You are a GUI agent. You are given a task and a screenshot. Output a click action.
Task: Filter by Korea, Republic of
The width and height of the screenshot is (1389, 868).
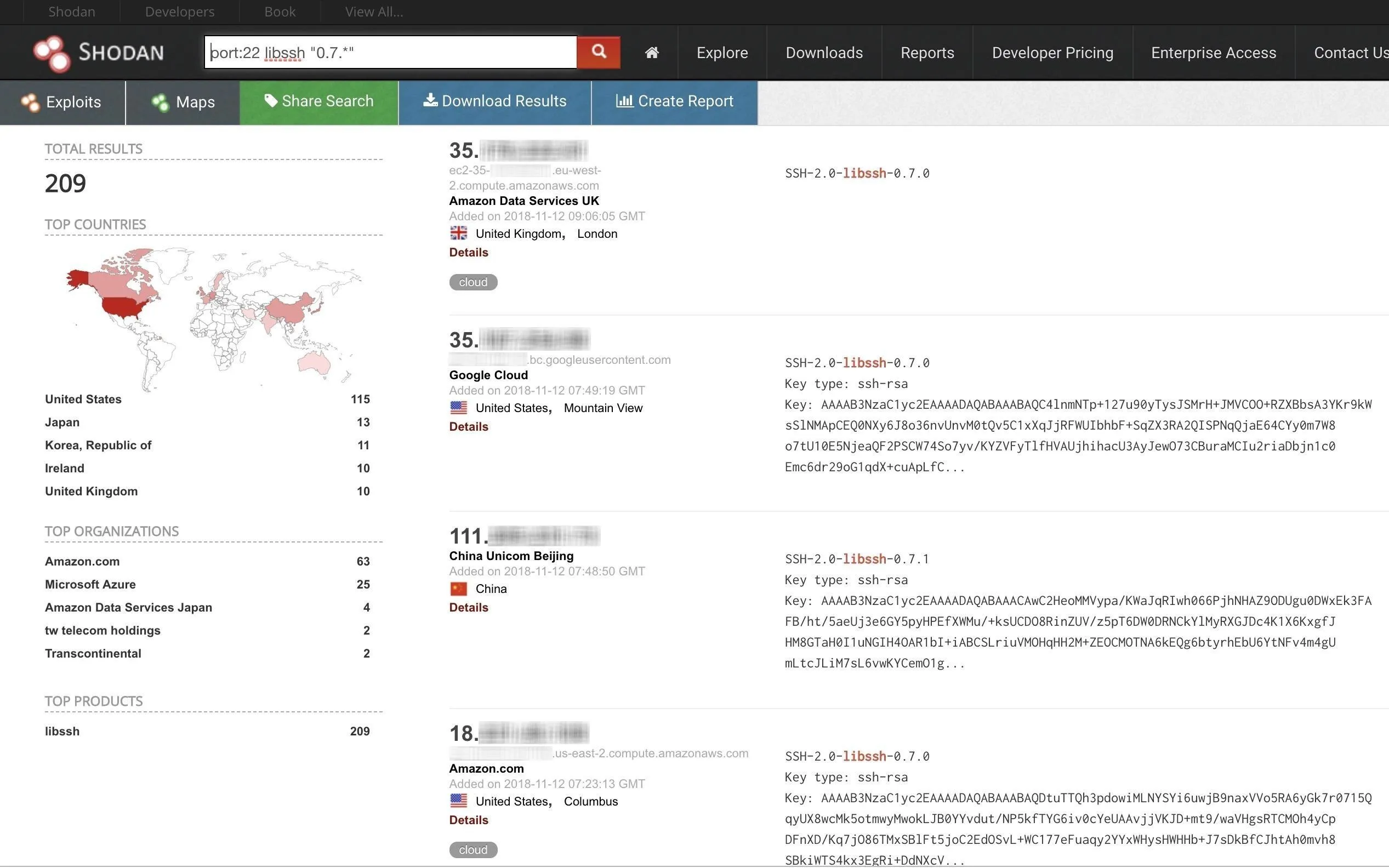pyautogui.click(x=98, y=445)
